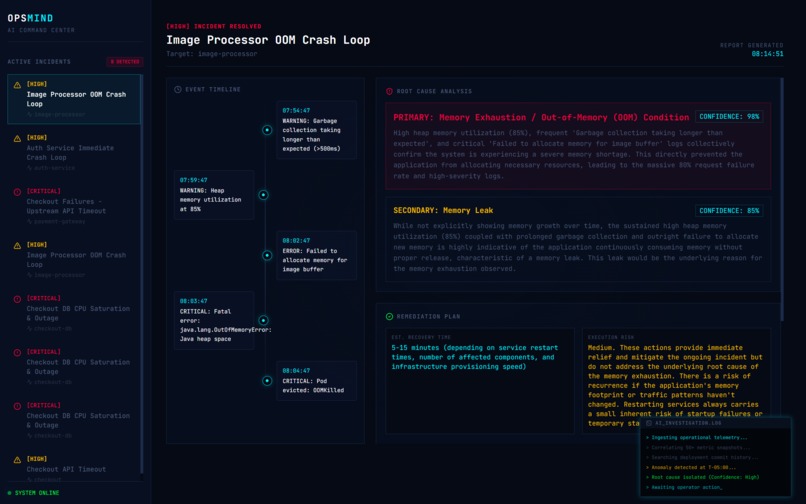Select the highlighted Image Processor OOM Crash Loop incident
This screenshot has width=806, height=504.
[x=74, y=99]
